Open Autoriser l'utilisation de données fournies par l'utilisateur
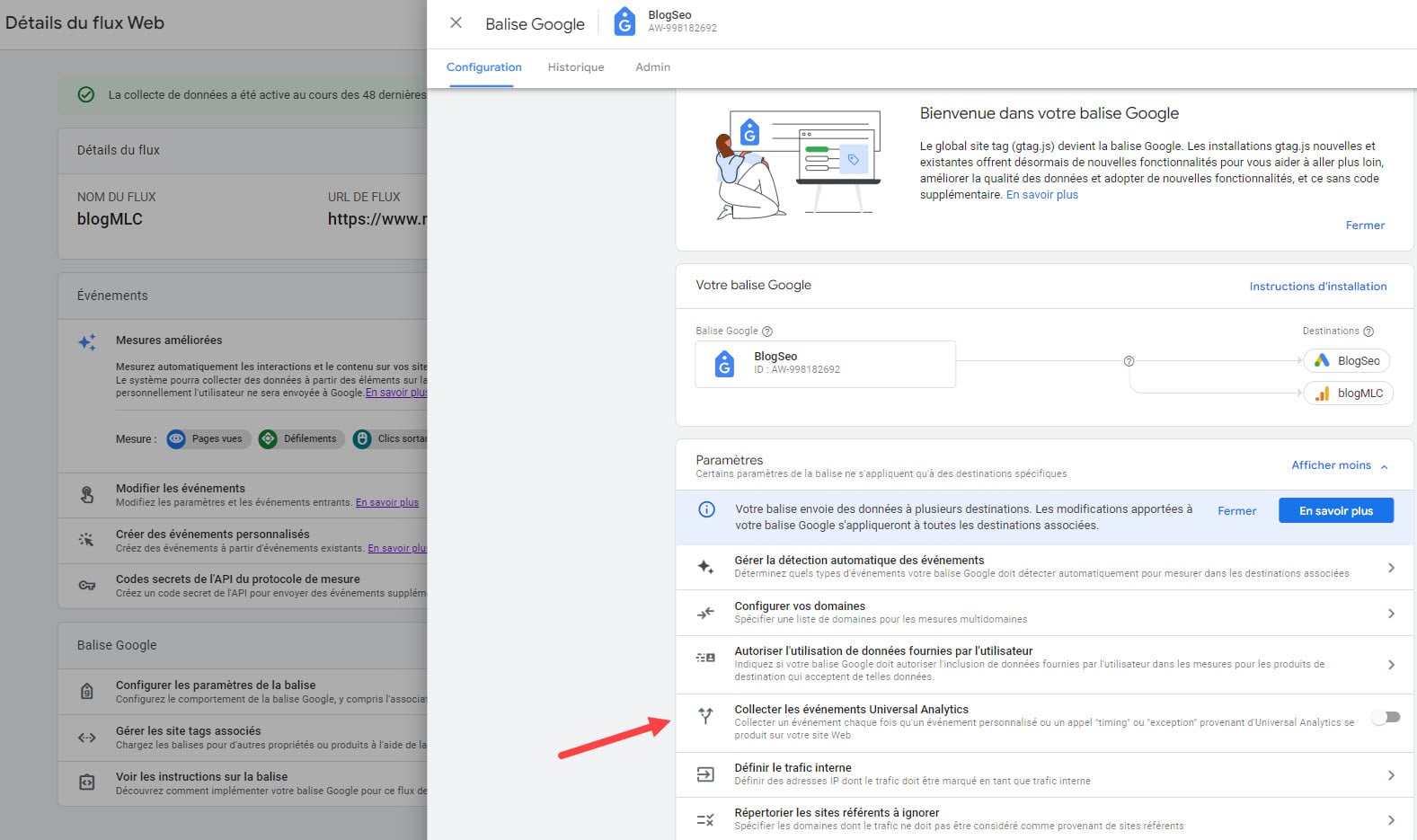Viewport: 1417px width, 840px height. pyautogui.click(x=1046, y=665)
